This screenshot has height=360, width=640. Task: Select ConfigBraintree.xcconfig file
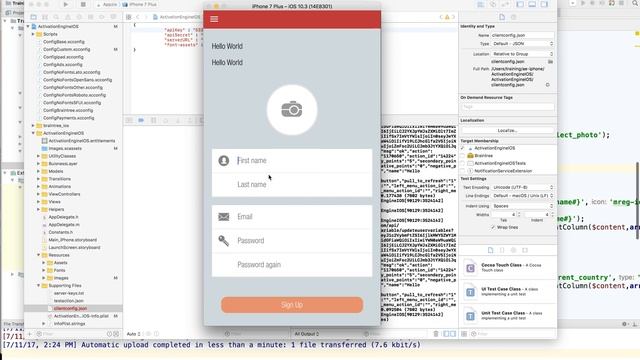tap(68, 110)
